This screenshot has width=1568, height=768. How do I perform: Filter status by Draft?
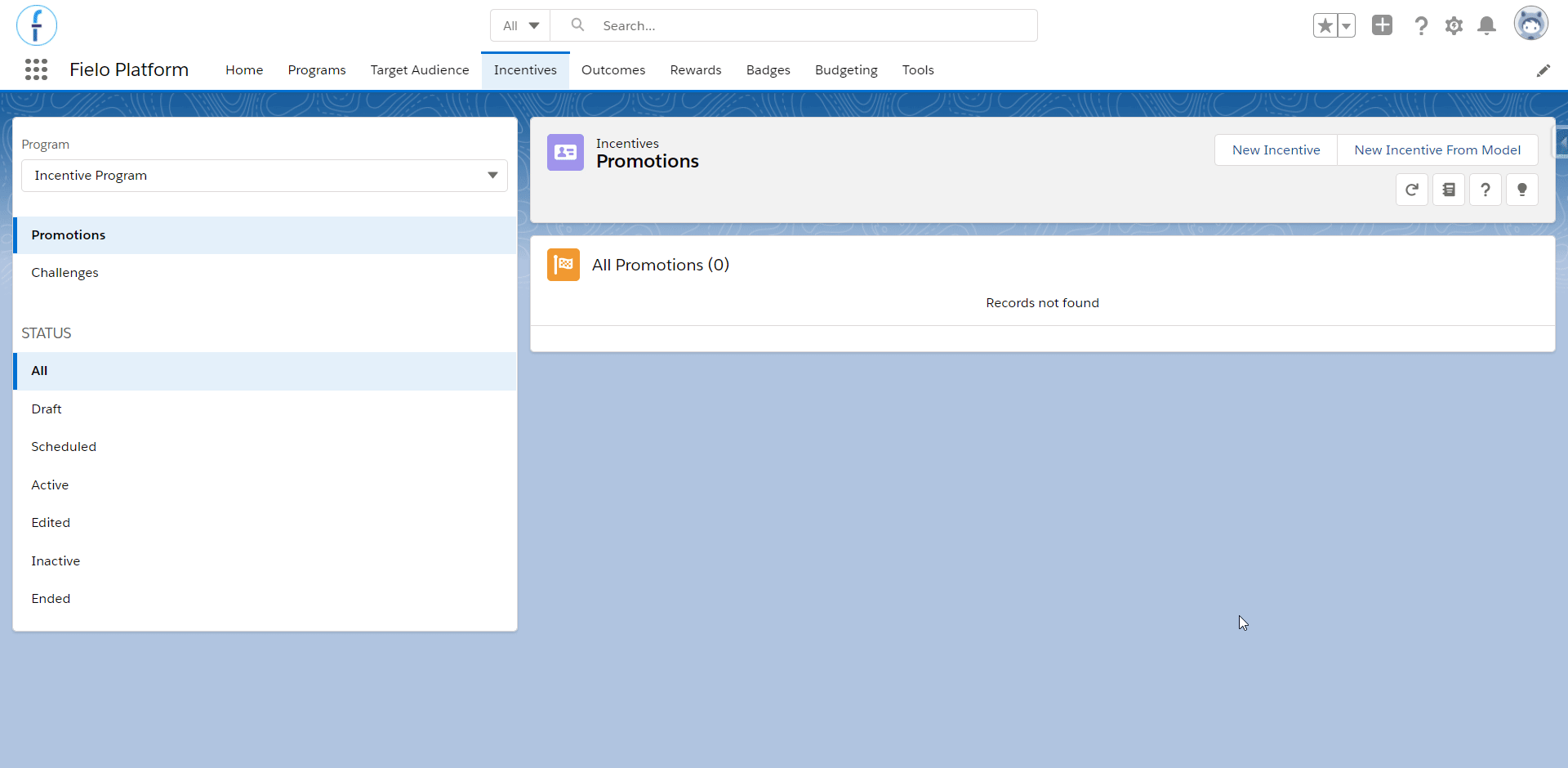pyautogui.click(x=265, y=409)
